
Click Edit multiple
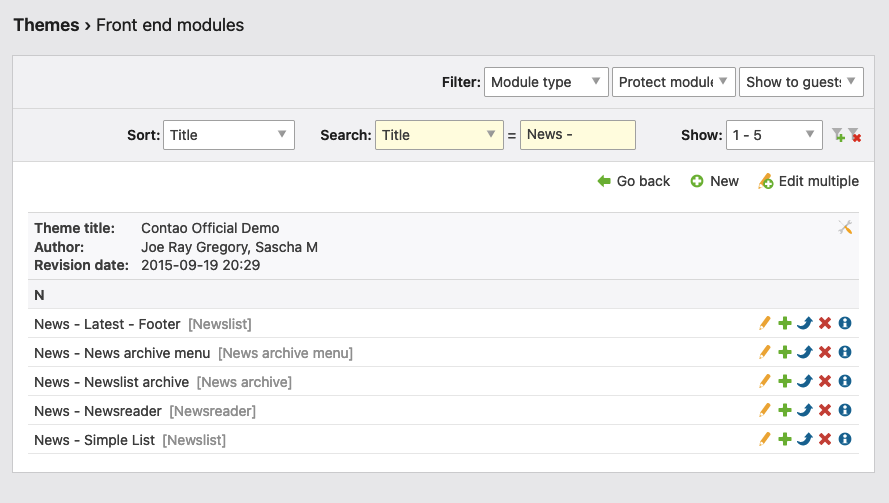808,181
